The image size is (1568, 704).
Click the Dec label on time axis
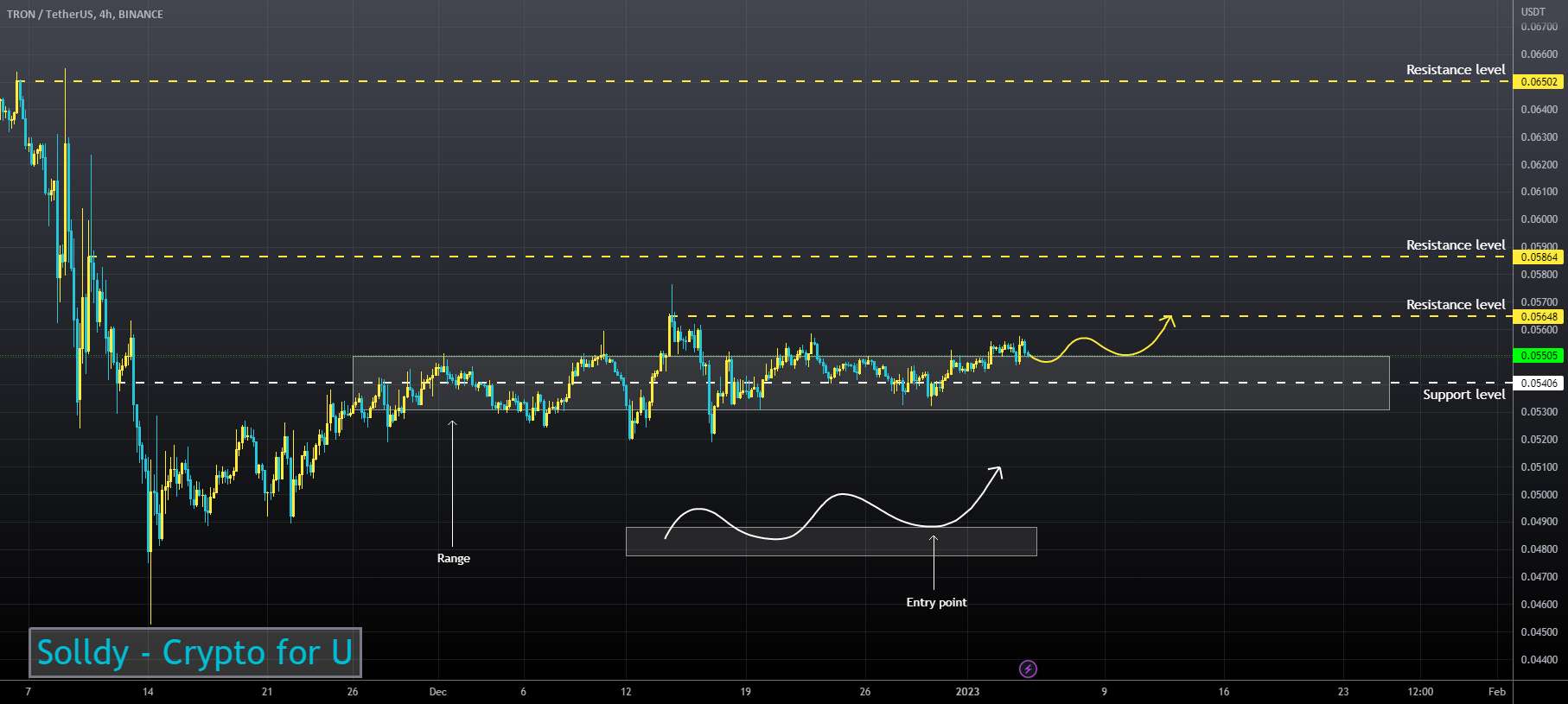(x=437, y=692)
